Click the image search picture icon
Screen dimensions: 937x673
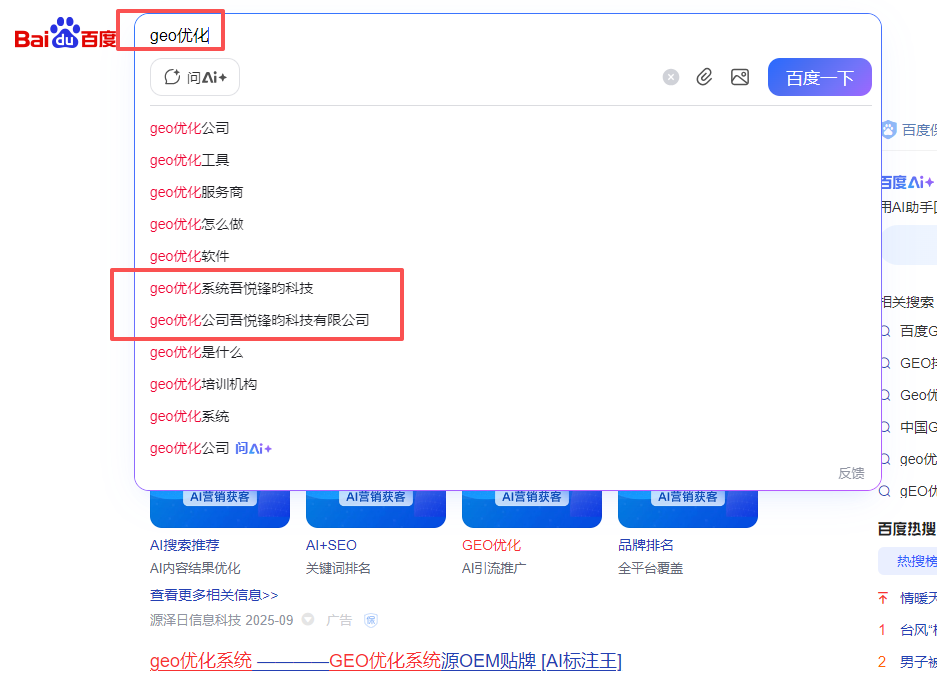[x=740, y=77]
